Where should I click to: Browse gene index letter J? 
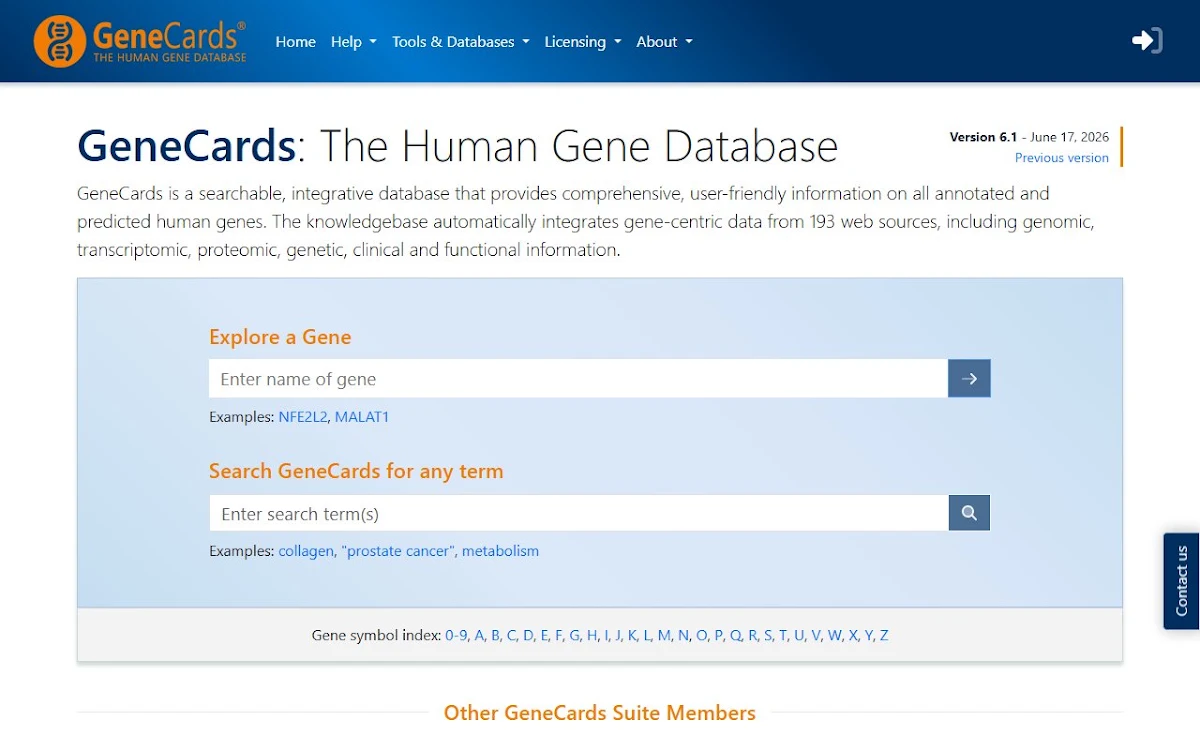coord(619,635)
